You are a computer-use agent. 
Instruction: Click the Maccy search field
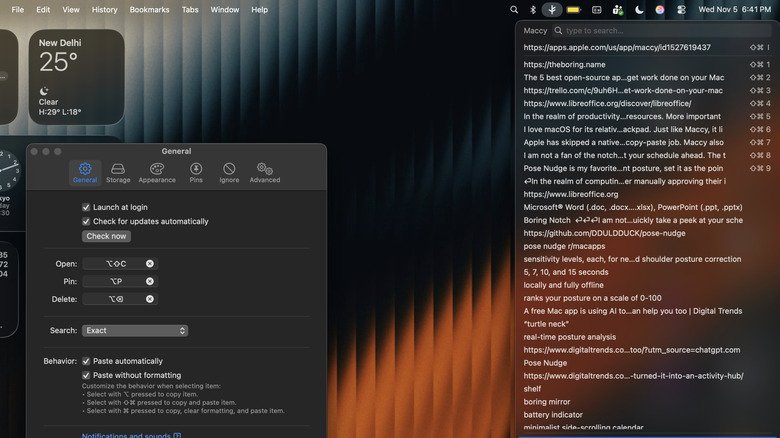[x=662, y=31]
